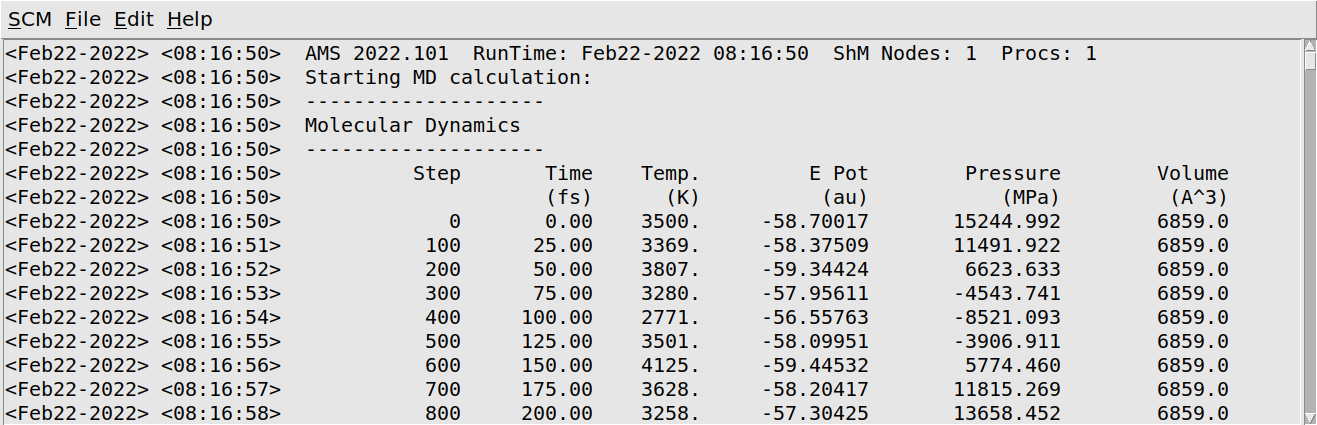This screenshot has height=425, width=1317.
Task: Click the 'E Pot' column header
Action: click(838, 174)
